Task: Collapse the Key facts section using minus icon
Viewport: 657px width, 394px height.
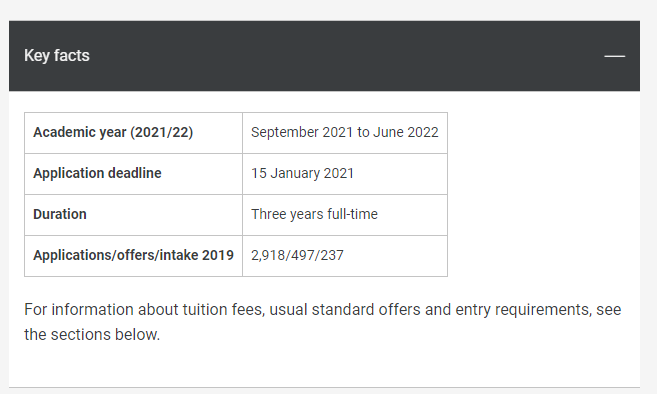Action: 614,56
